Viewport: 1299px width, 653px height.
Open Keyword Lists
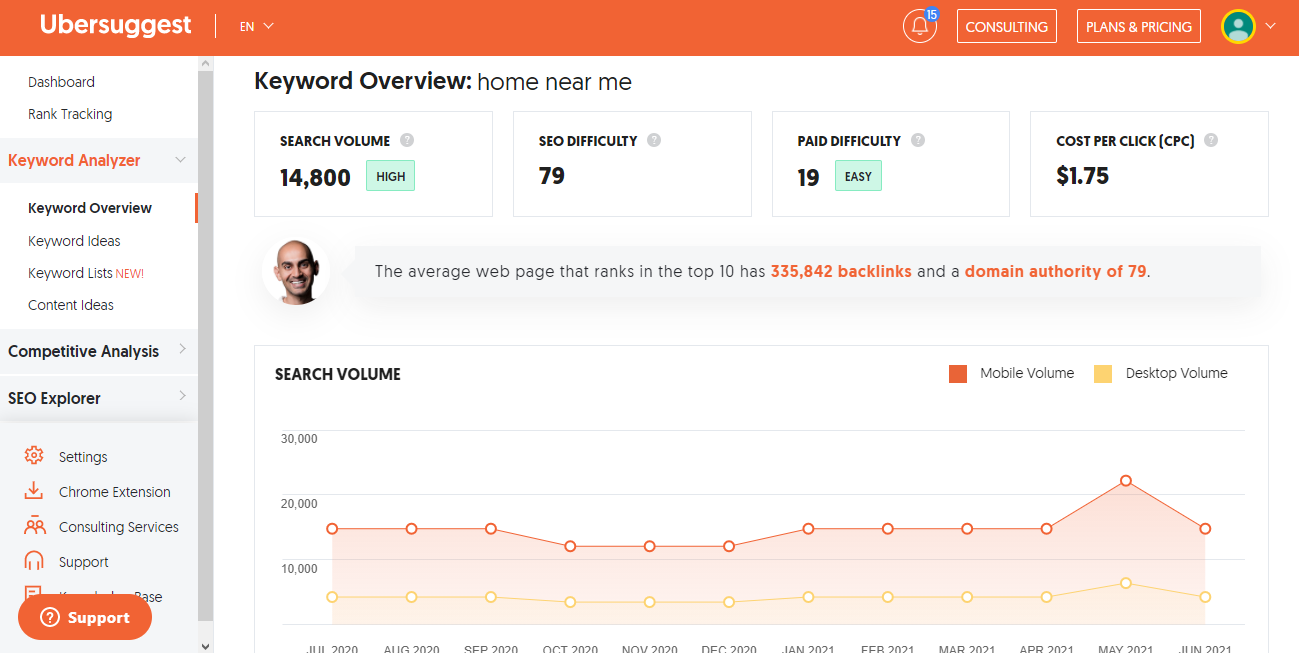[x=86, y=273]
